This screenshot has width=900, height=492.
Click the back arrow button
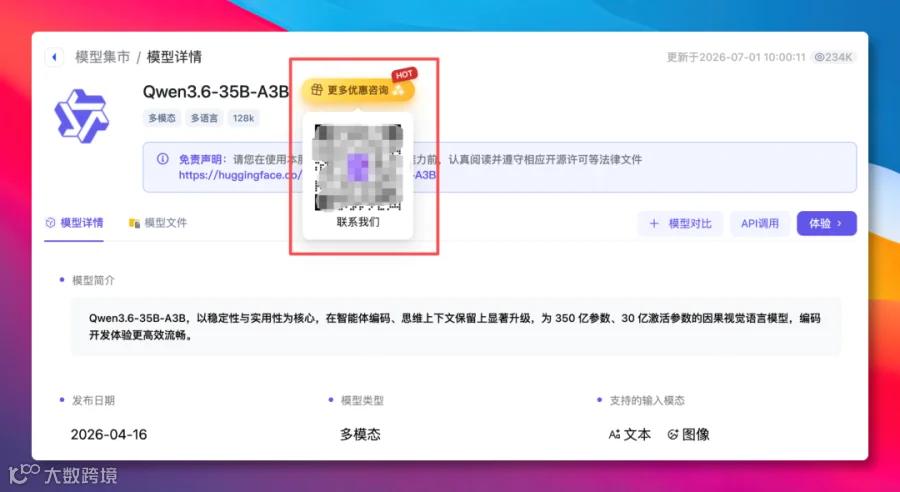(x=54, y=57)
